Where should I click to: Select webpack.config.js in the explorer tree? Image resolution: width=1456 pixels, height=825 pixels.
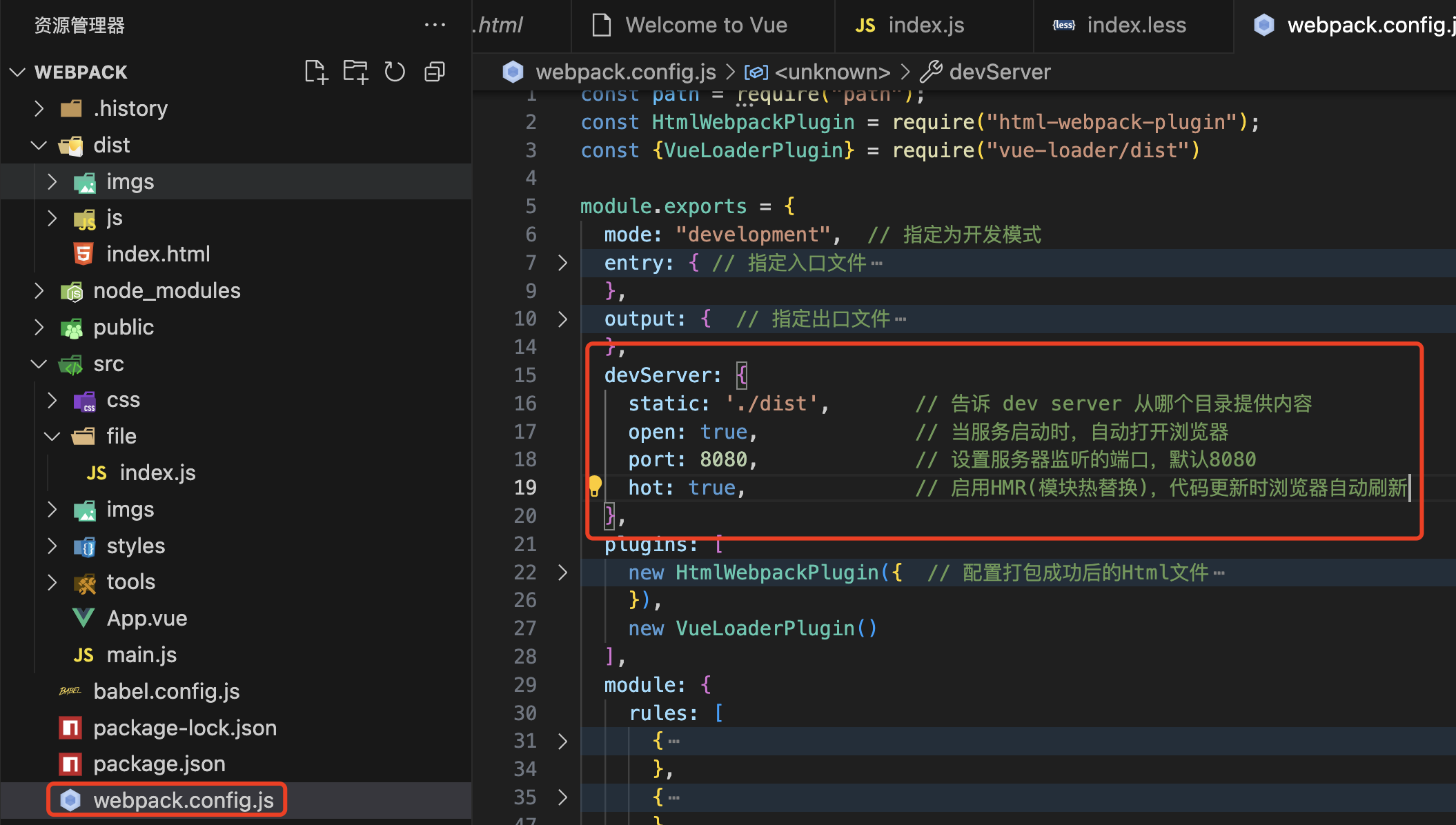[x=236, y=800]
